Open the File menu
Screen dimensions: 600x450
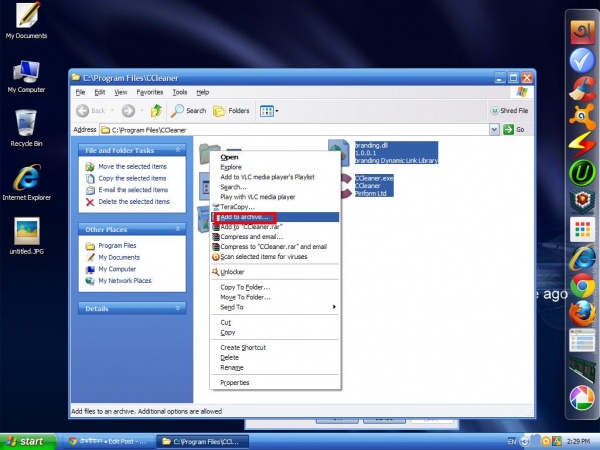(80, 92)
